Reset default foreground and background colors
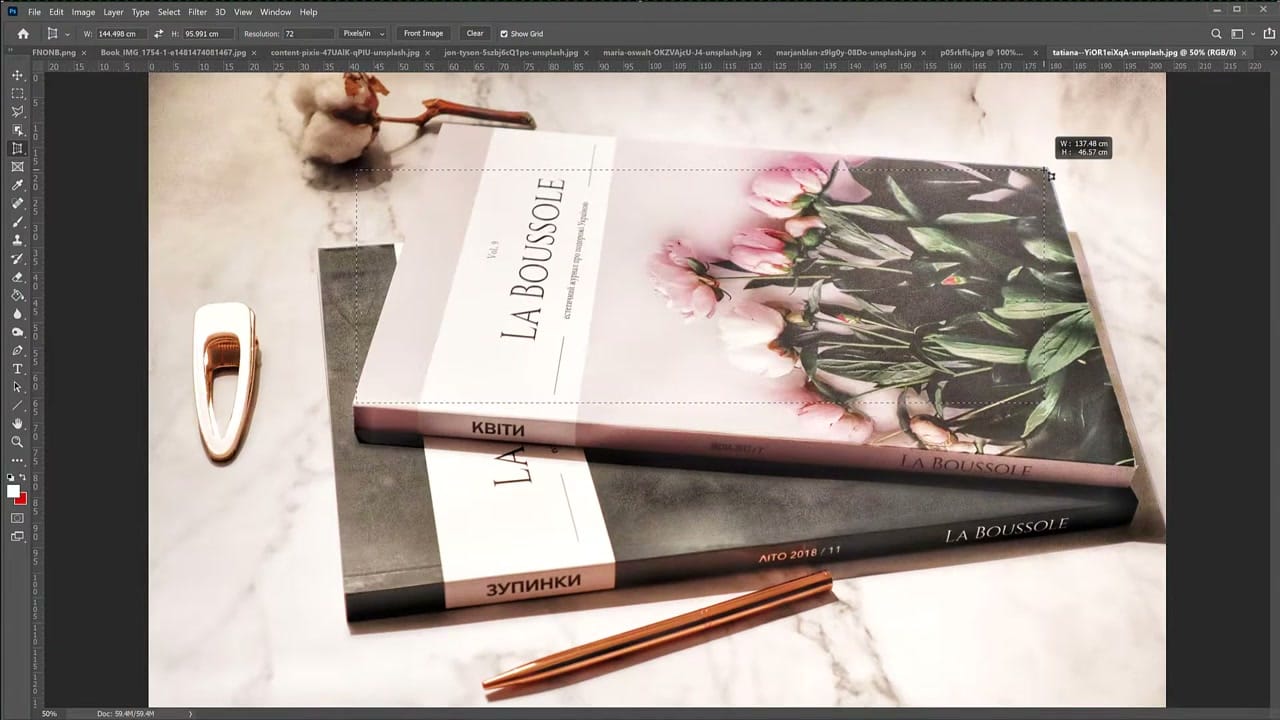 coord(12,478)
